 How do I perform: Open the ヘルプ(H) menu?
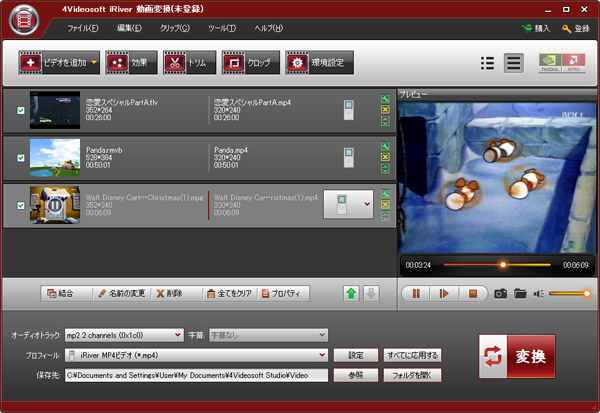coord(269,28)
